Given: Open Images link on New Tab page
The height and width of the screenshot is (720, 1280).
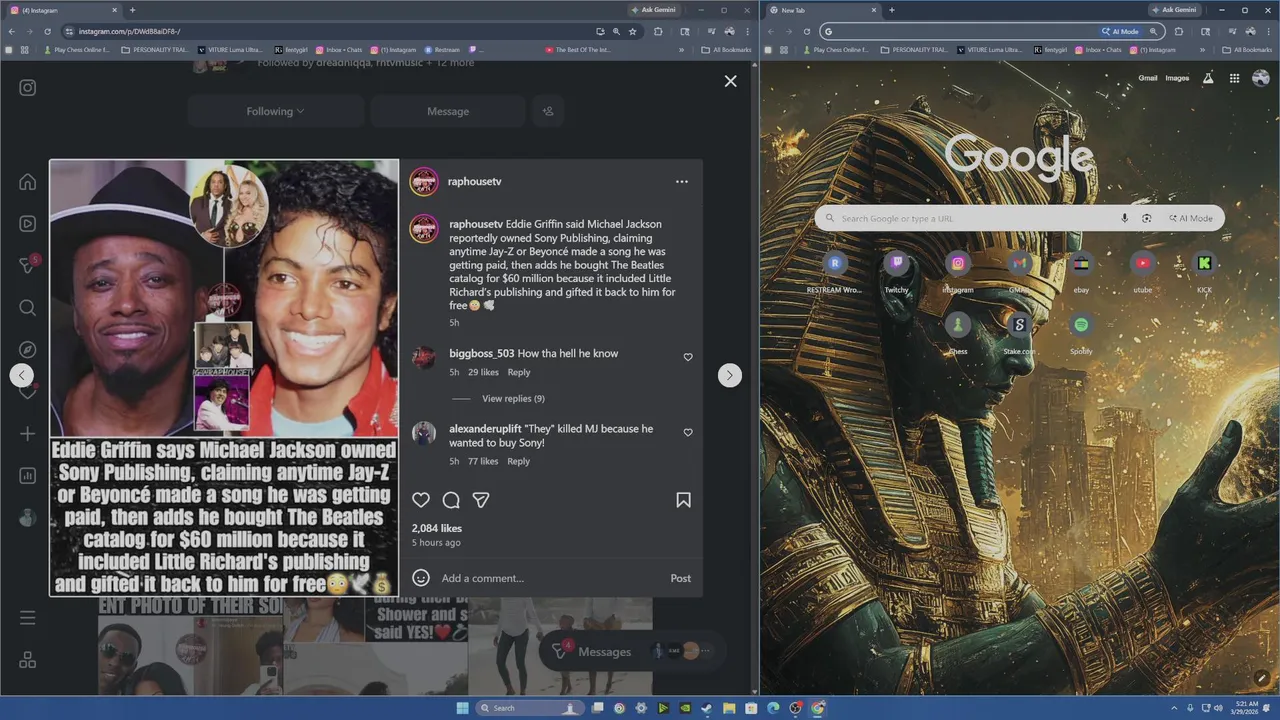Looking at the screenshot, I should (x=1178, y=78).
